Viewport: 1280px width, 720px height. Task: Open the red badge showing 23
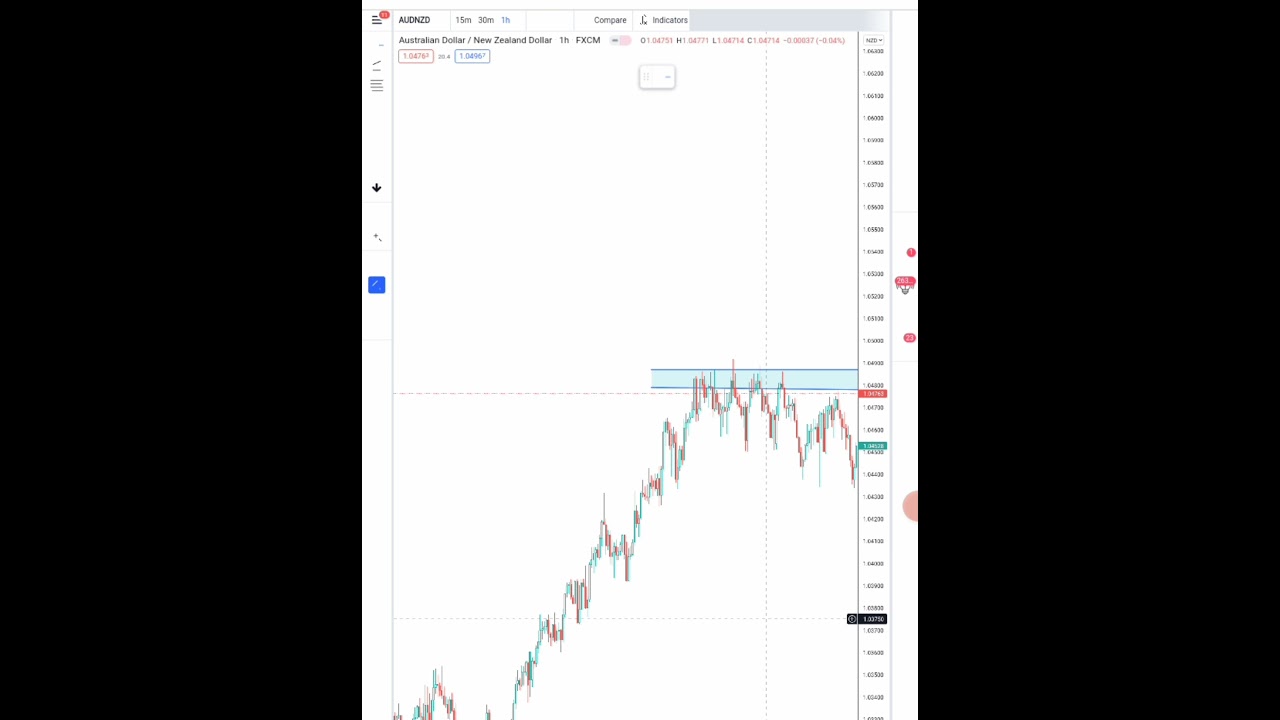(909, 338)
